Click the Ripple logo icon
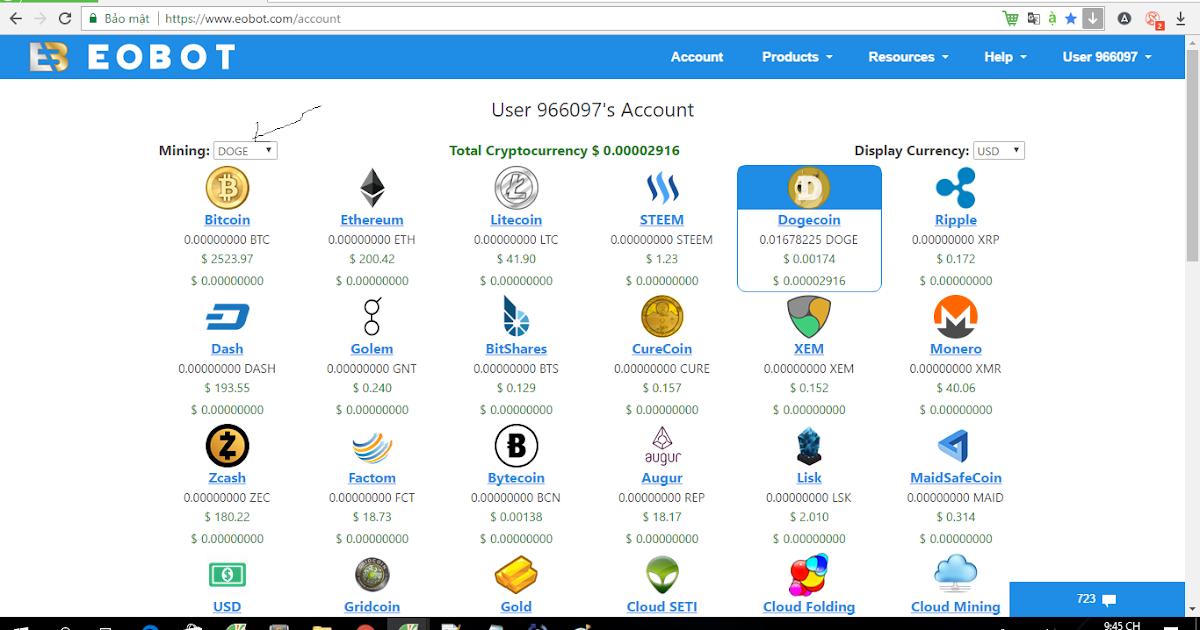This screenshot has width=1200, height=630. 955,188
